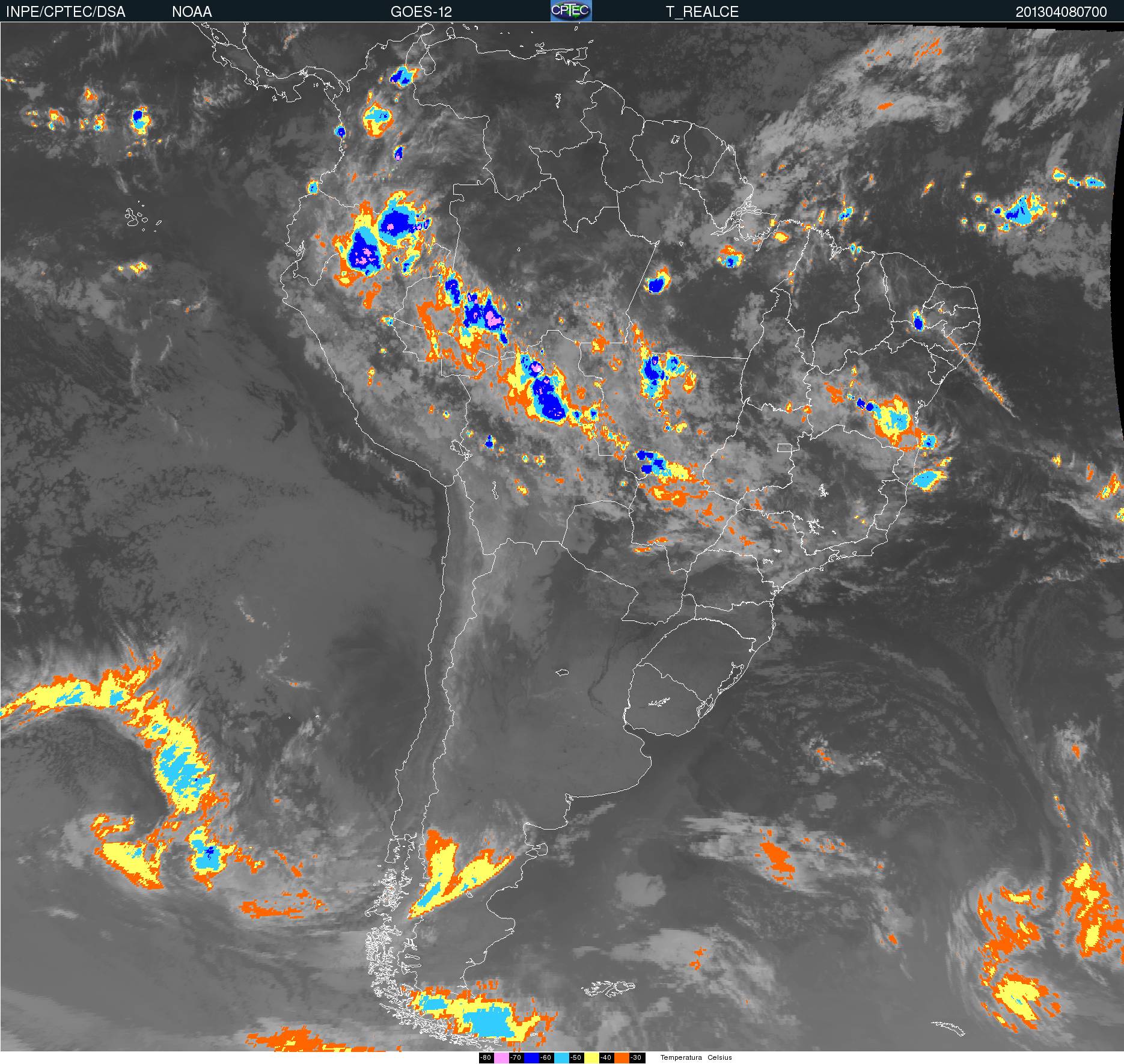
Task: Click the -50 legend value
Action: click(576, 1058)
